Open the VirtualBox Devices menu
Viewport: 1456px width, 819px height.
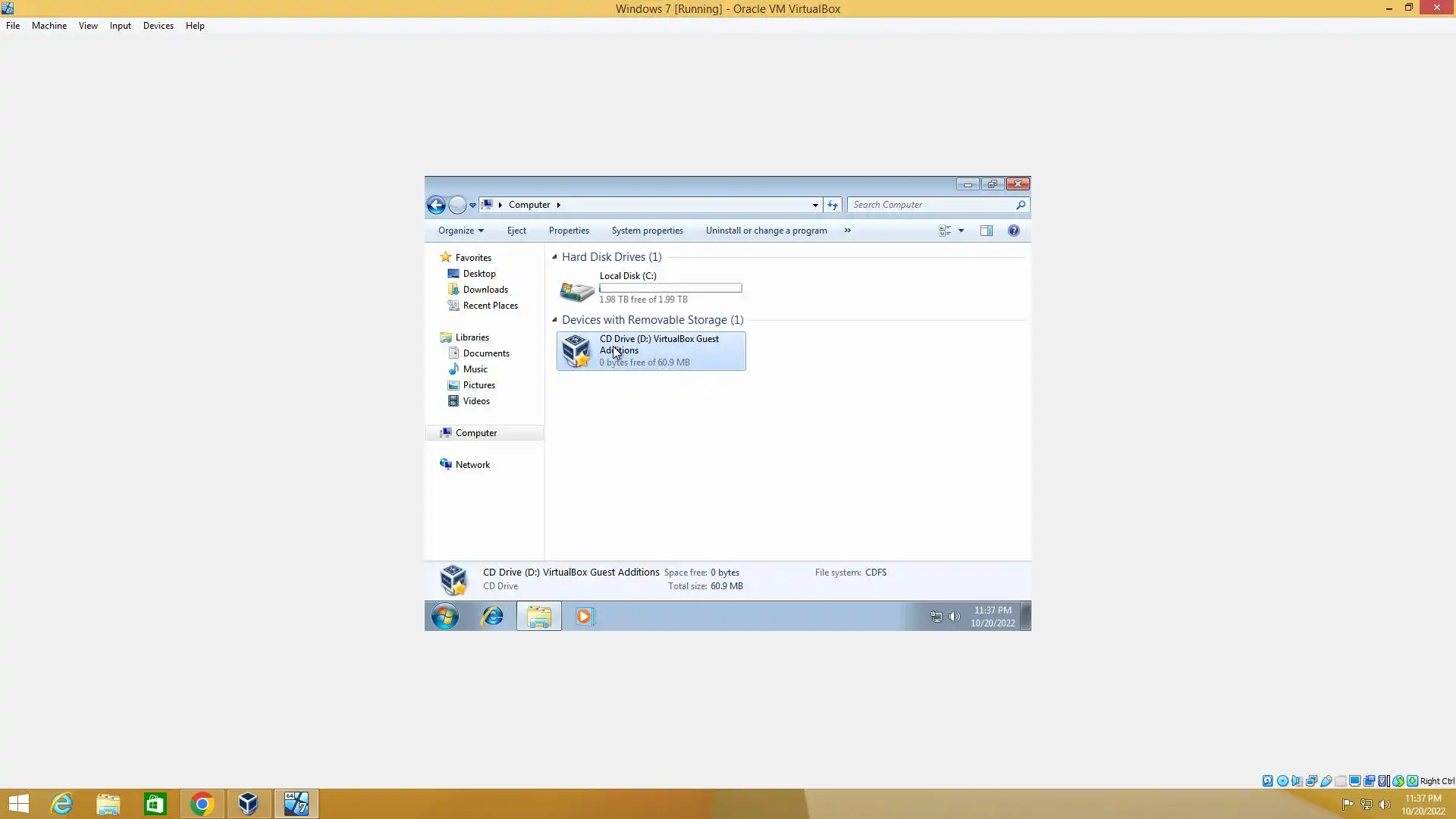point(158,26)
